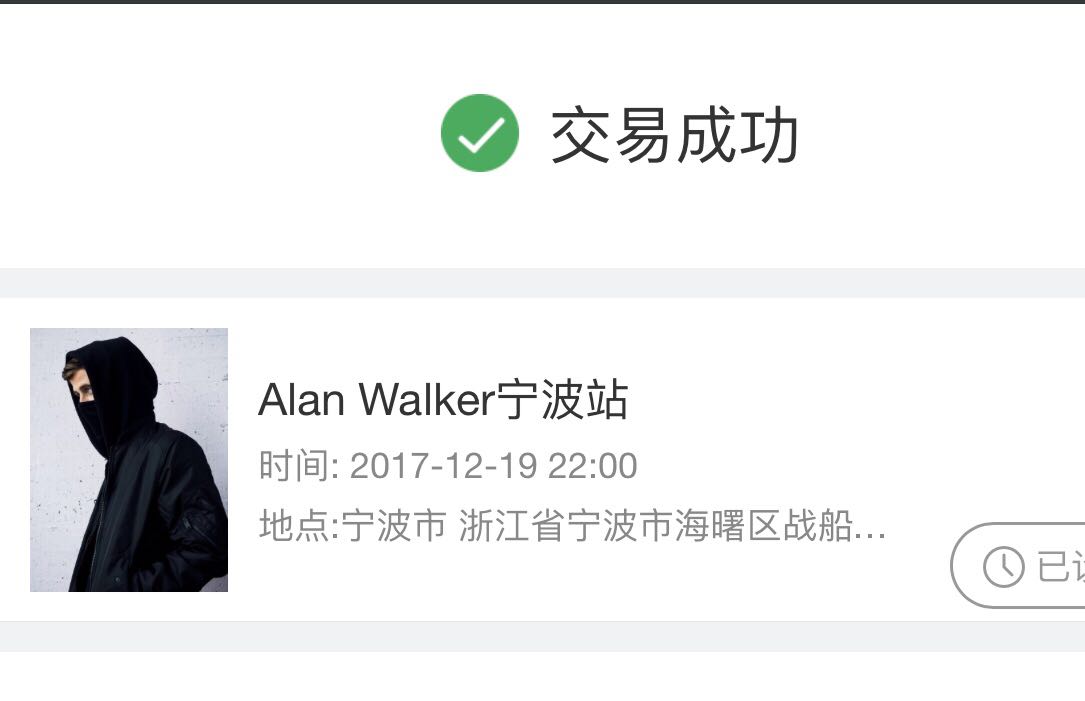Click the 22:00 start time value

pos(592,466)
